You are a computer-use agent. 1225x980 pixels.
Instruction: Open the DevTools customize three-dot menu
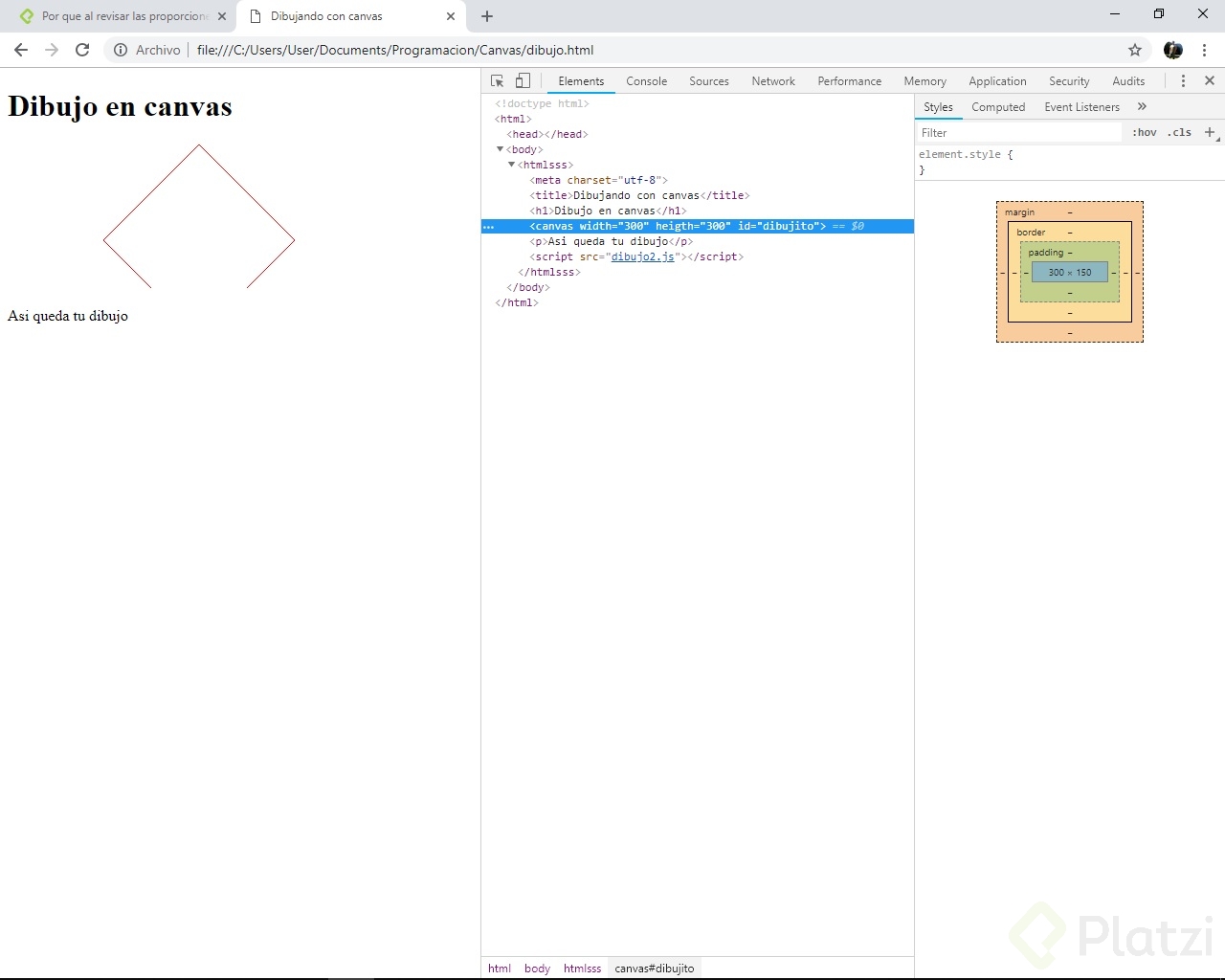[x=1183, y=81]
